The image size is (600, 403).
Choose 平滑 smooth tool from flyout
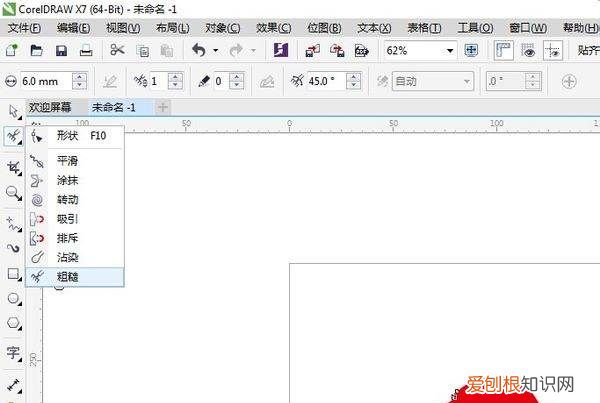point(75,161)
